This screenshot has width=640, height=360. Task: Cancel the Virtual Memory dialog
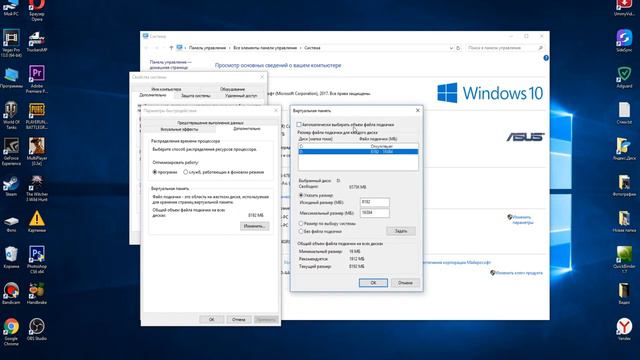click(x=405, y=282)
